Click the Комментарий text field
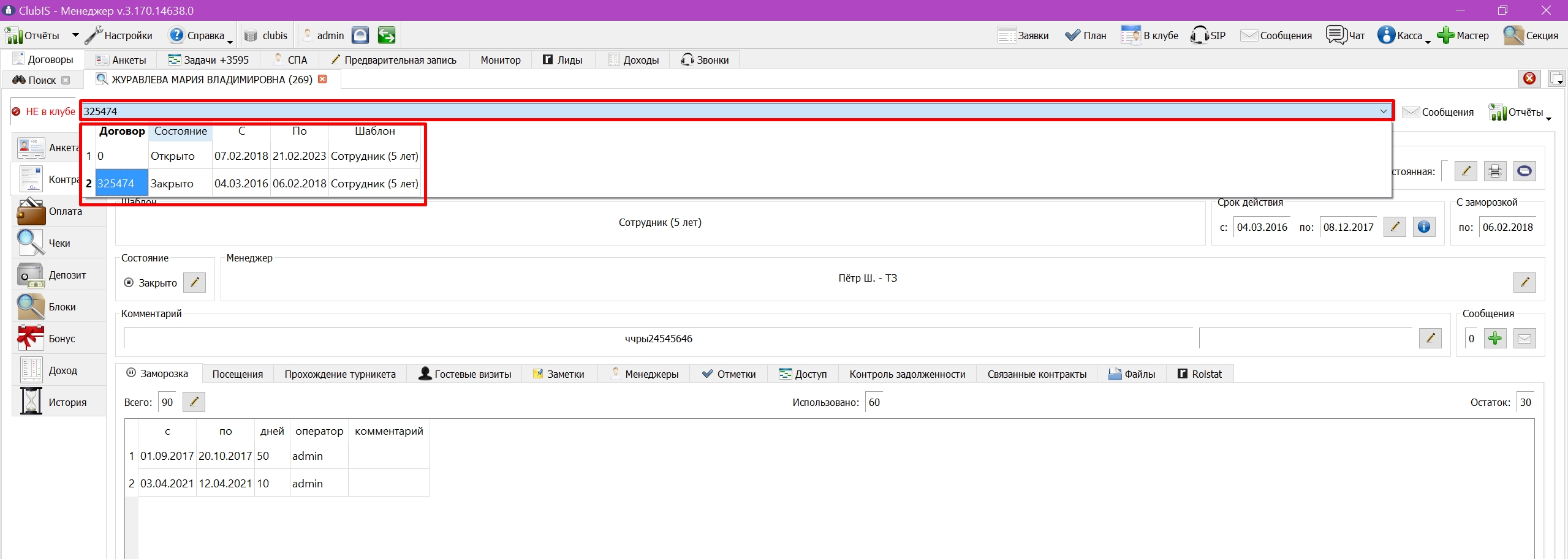The image size is (1568, 559). pos(658,339)
